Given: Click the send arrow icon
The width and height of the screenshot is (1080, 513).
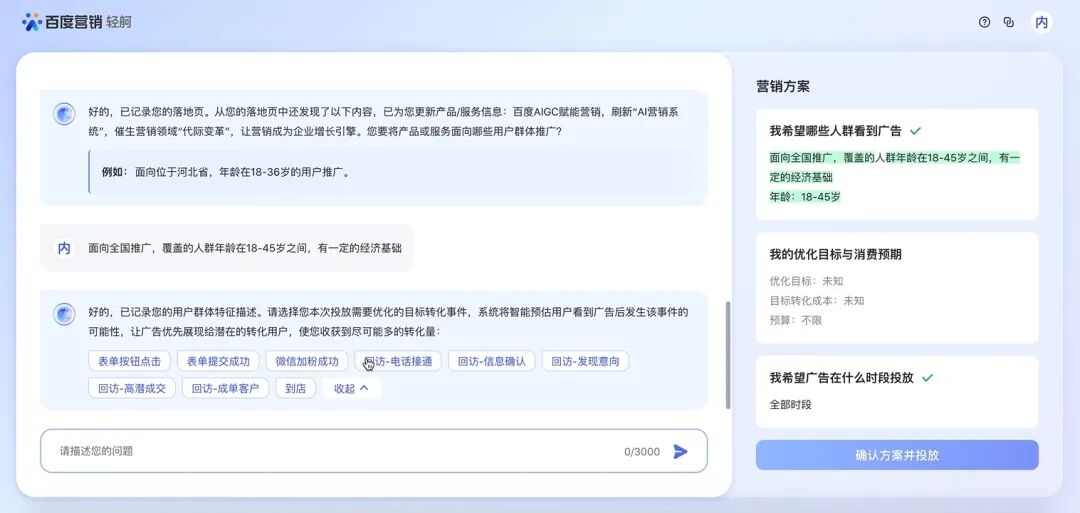Looking at the screenshot, I should point(681,451).
